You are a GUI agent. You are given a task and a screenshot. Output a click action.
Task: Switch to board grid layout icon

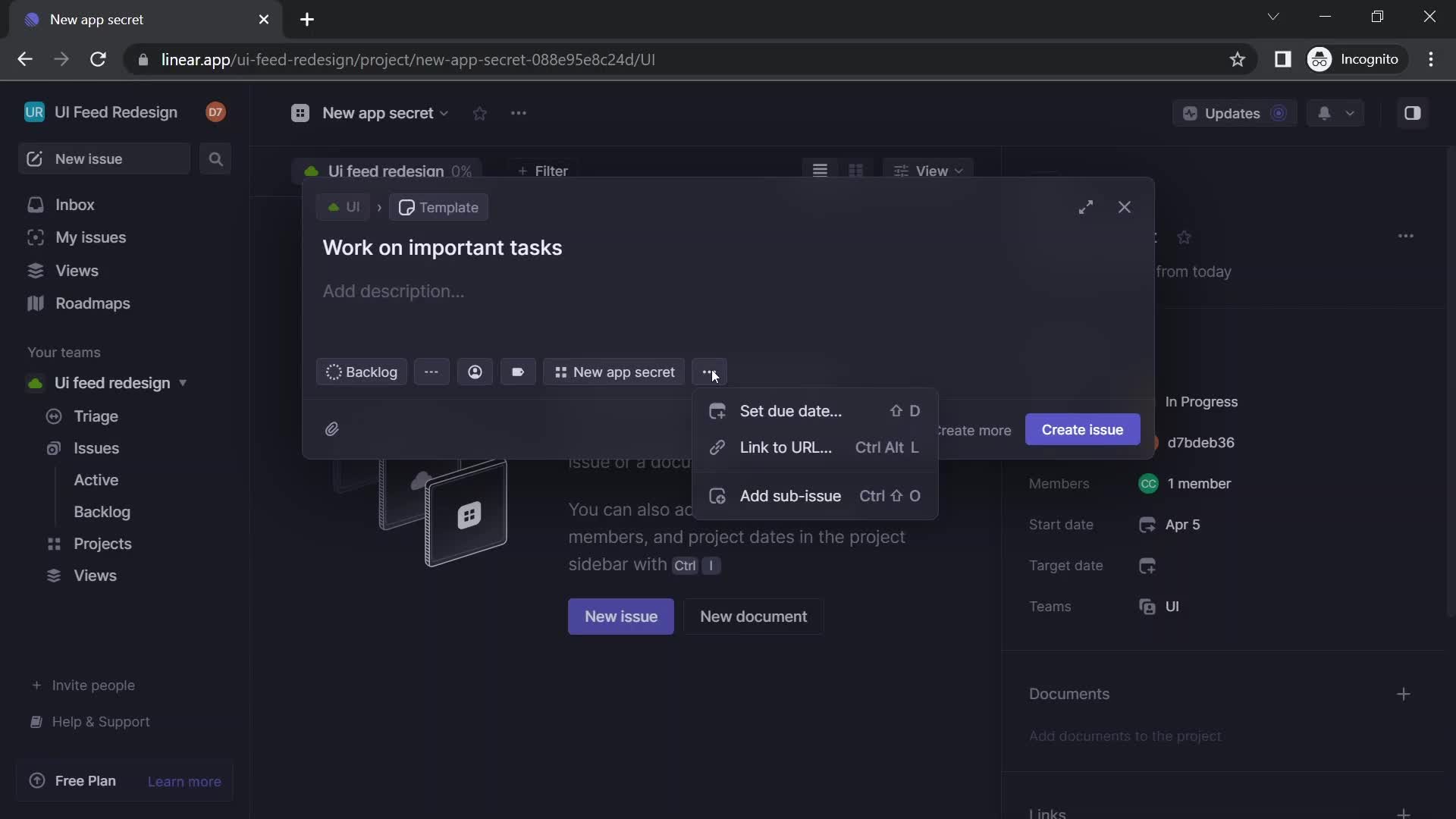[856, 171]
